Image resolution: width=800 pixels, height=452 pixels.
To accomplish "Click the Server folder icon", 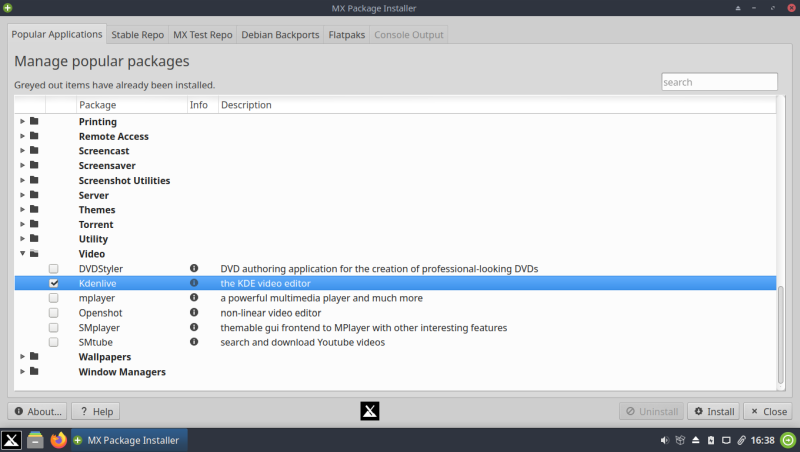I will [34, 195].
